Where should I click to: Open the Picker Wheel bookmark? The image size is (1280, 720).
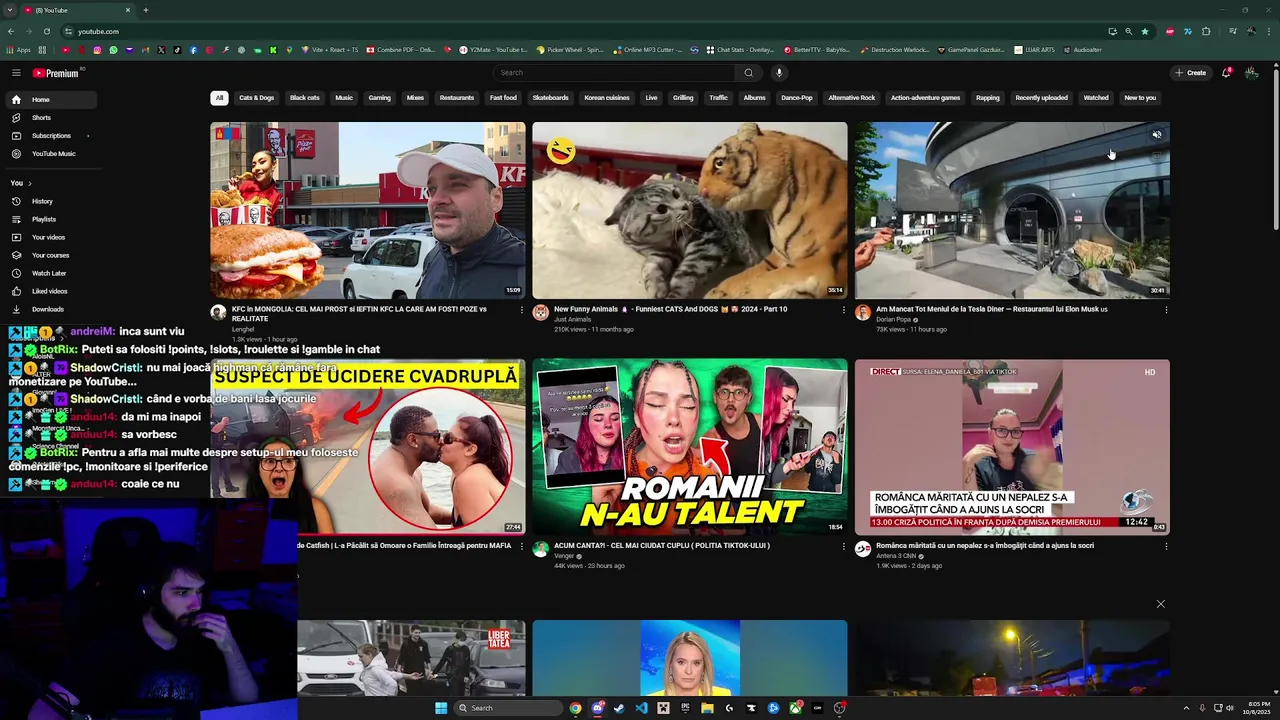tap(570, 49)
